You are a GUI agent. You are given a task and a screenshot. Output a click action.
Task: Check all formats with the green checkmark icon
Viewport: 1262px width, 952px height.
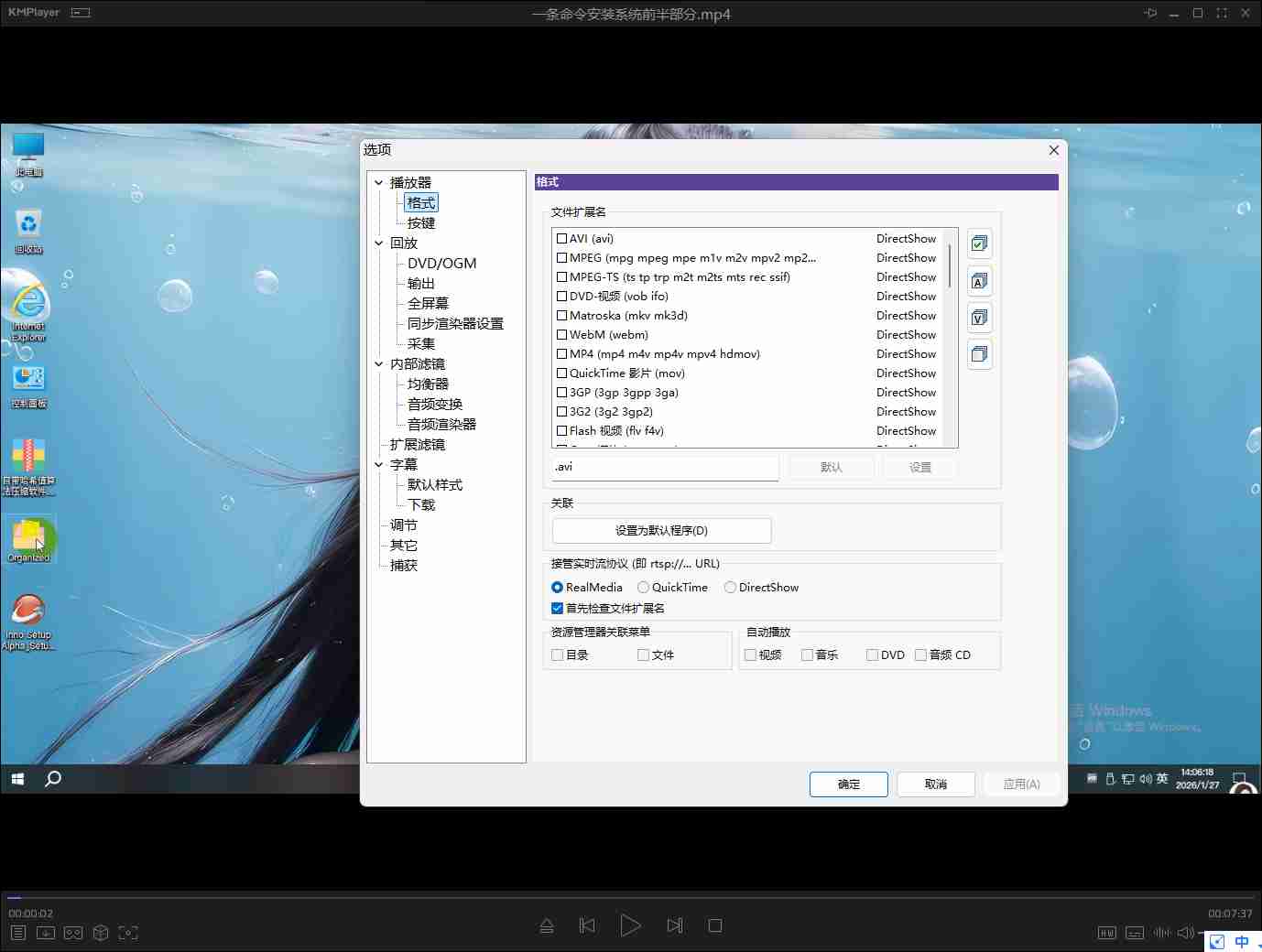[979, 243]
